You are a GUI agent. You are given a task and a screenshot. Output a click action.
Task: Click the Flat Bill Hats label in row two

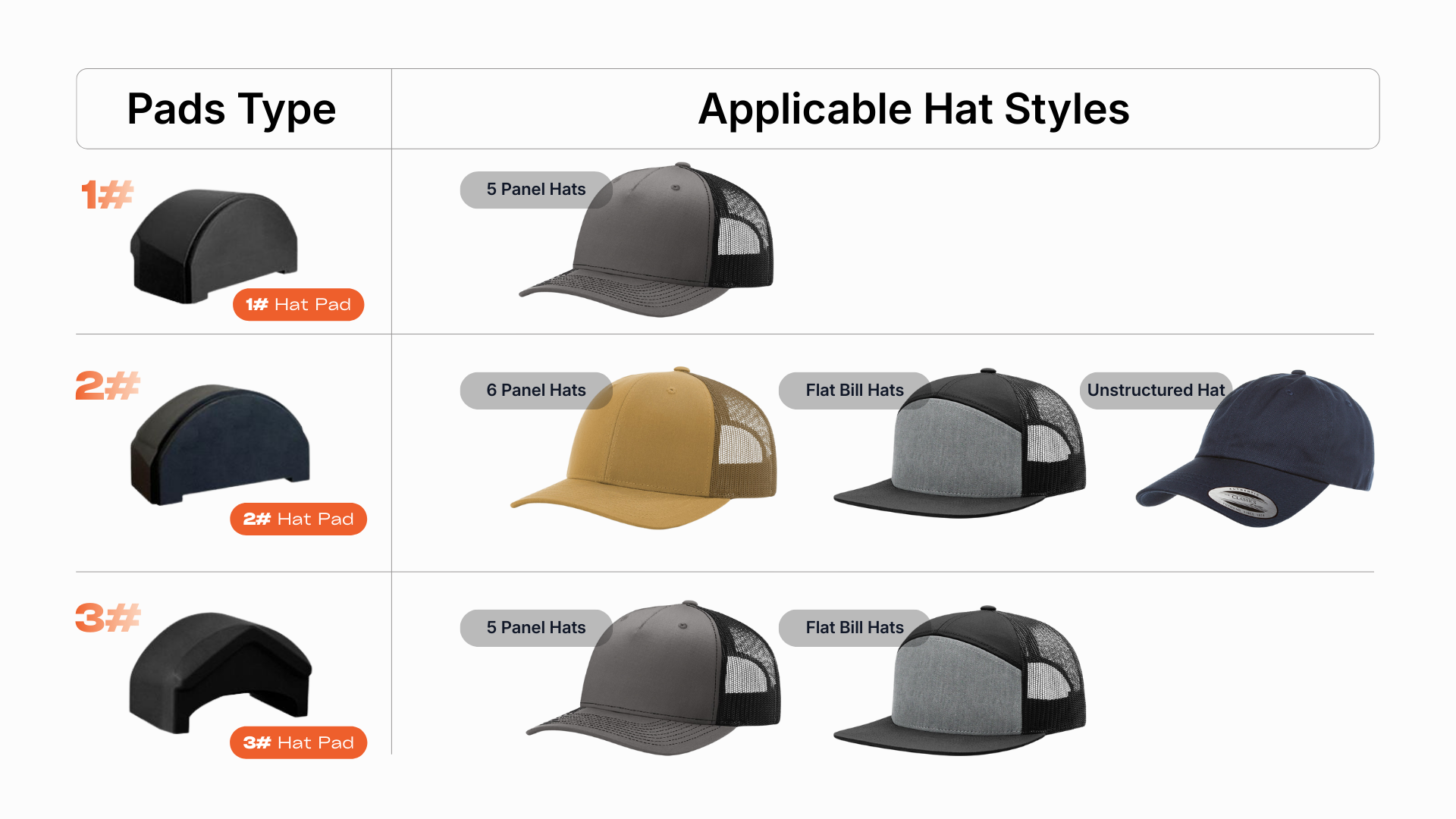point(854,390)
